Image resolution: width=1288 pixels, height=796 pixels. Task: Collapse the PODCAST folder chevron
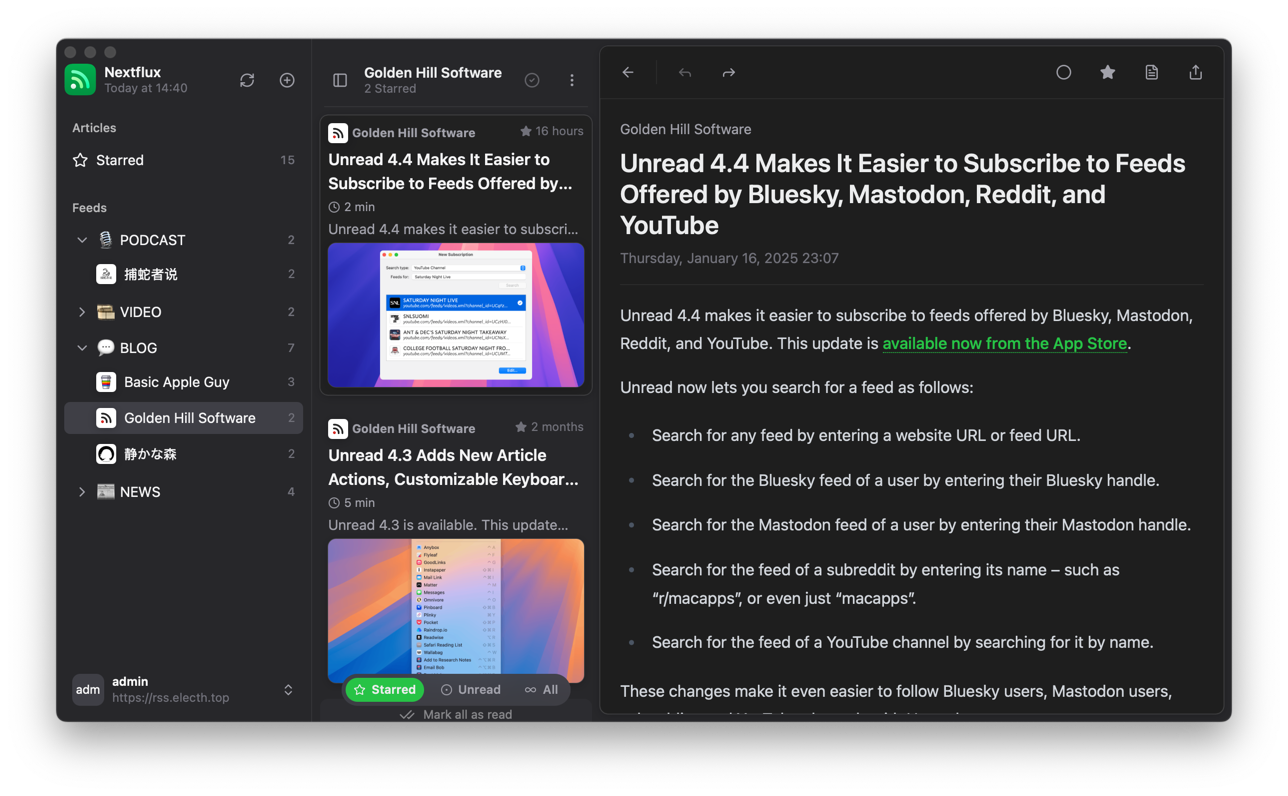click(82, 240)
